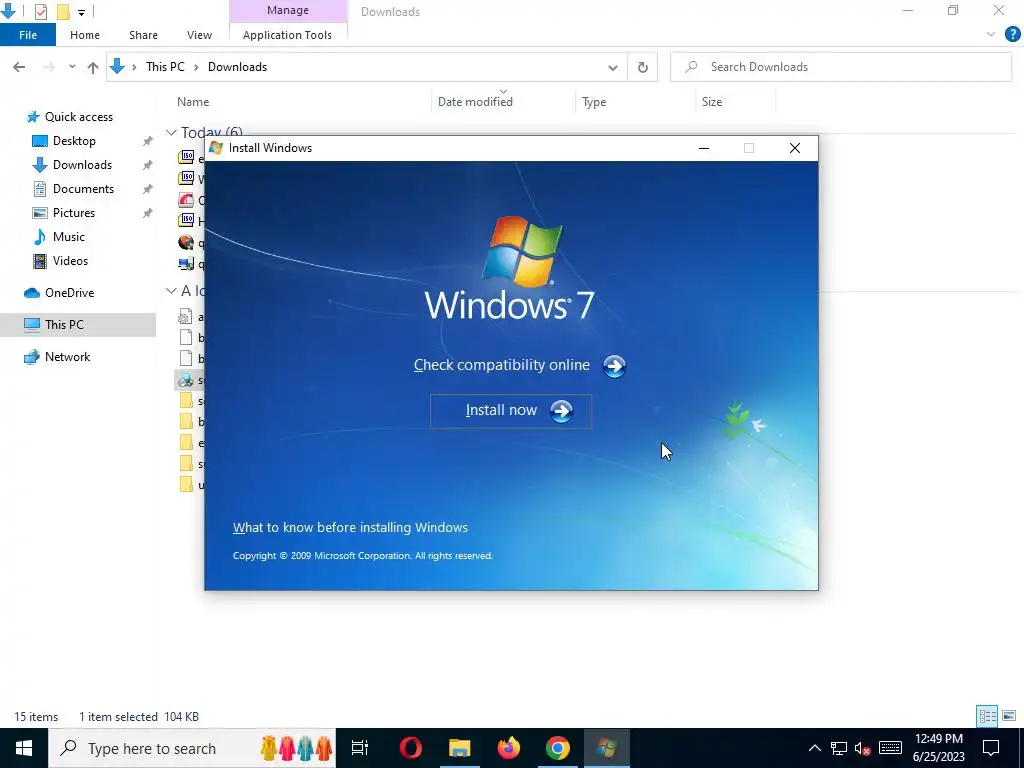The width and height of the screenshot is (1024, 768).
Task: Open the Application Tools tab
Action: point(287,35)
